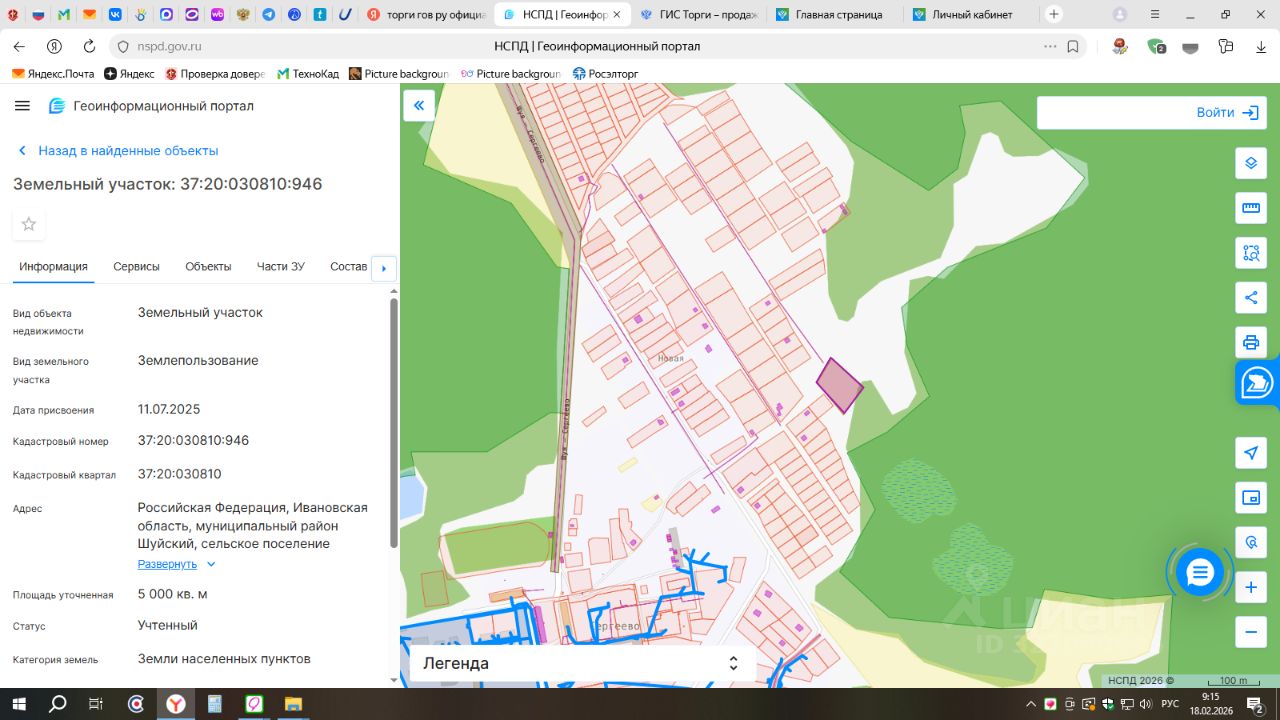This screenshot has width=1280, height=720.
Task: Switch to the торги гов ру browser tab
Action: point(427,15)
